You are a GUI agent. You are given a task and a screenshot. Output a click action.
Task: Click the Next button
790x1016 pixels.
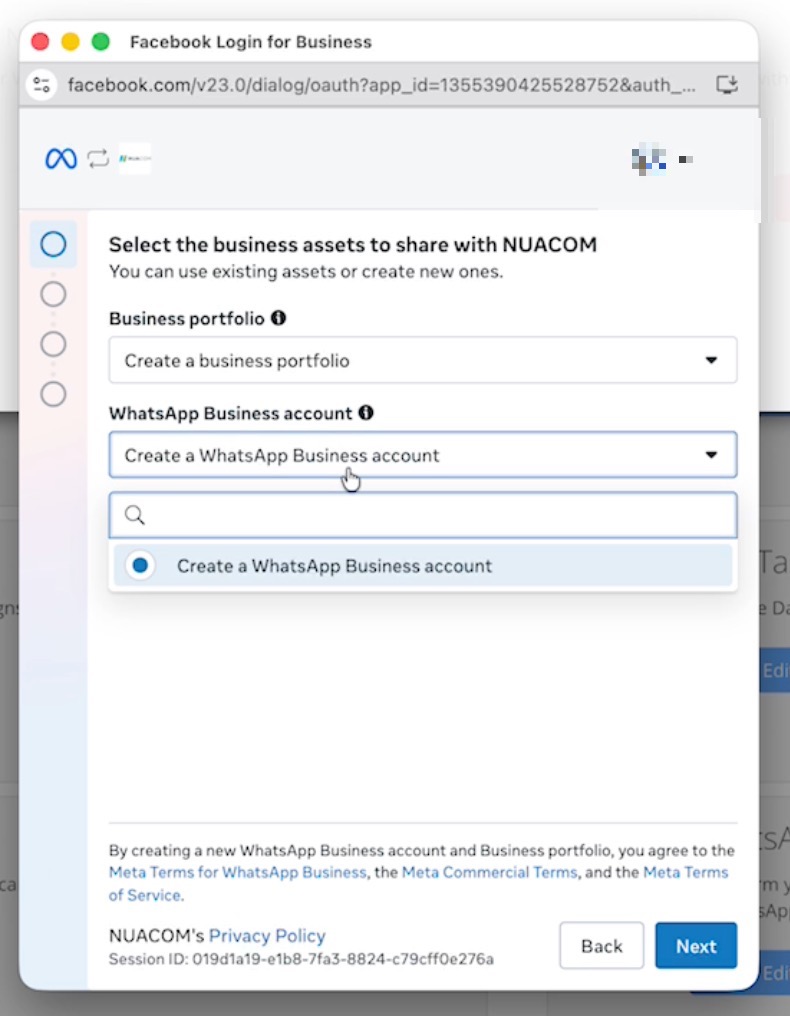click(x=696, y=946)
